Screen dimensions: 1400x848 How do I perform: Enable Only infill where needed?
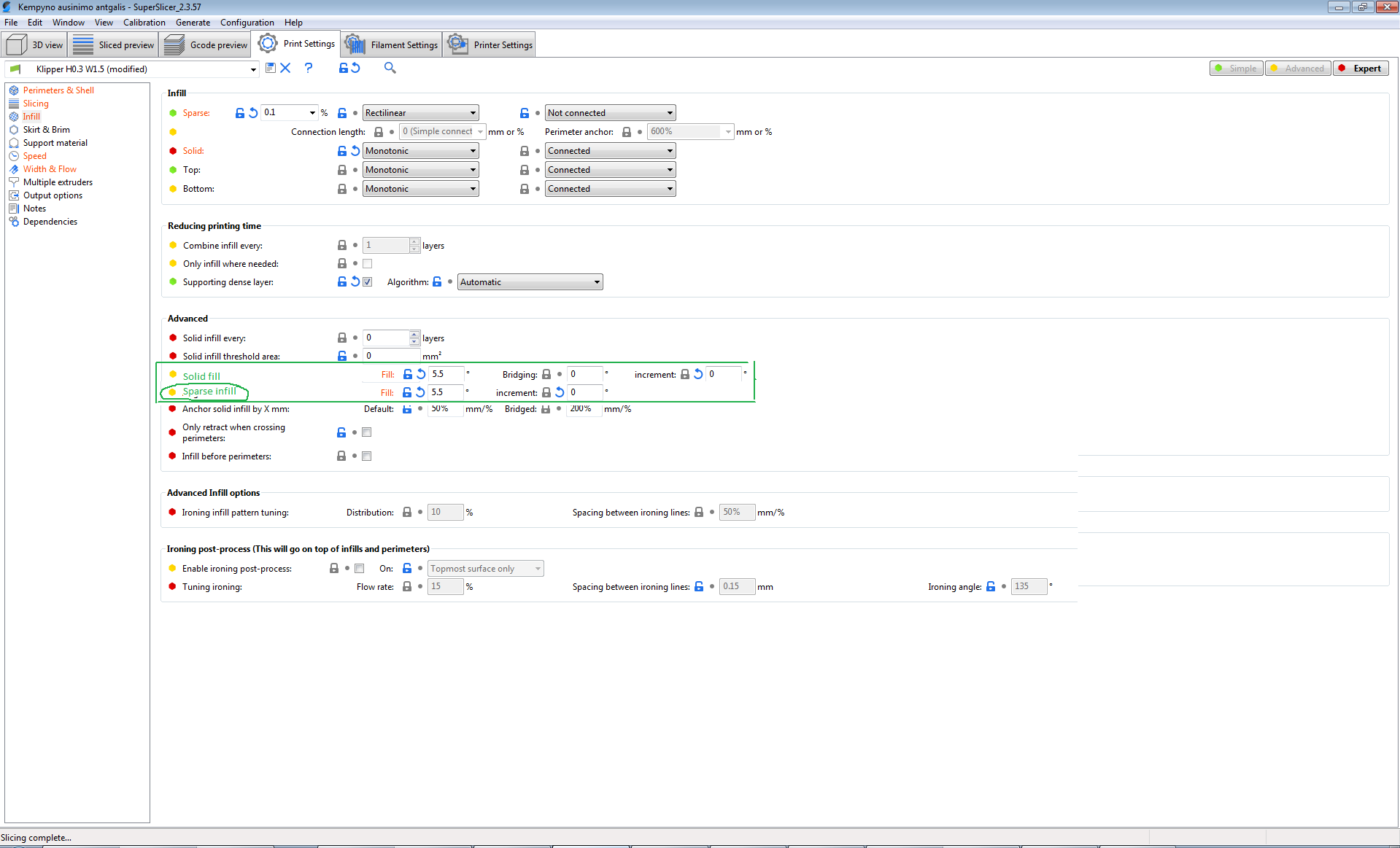367,263
